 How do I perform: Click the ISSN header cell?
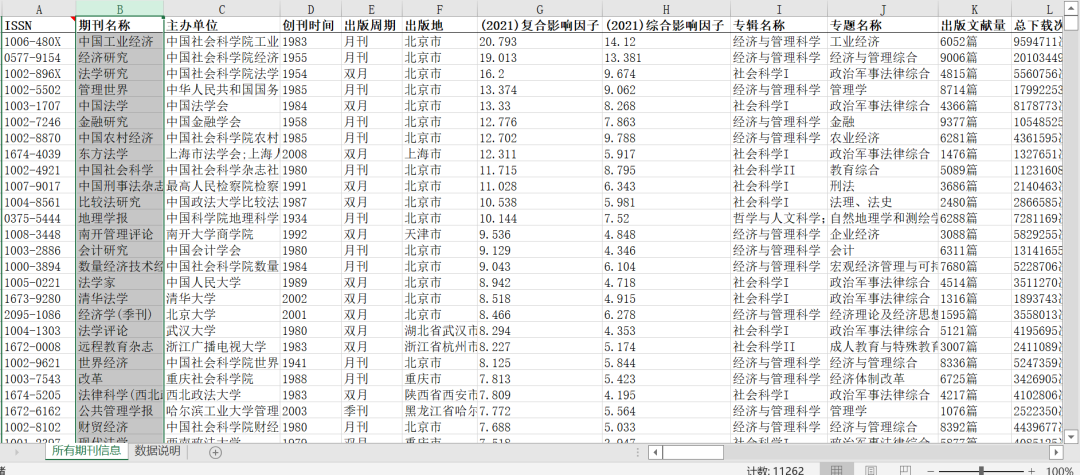point(39,25)
